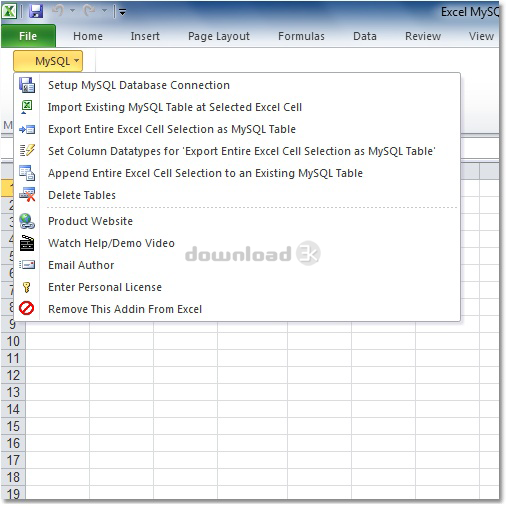This screenshot has width=506, height=506.
Task: Click the Watch Help/Demo Video clapperboard icon
Action: (x=27, y=243)
